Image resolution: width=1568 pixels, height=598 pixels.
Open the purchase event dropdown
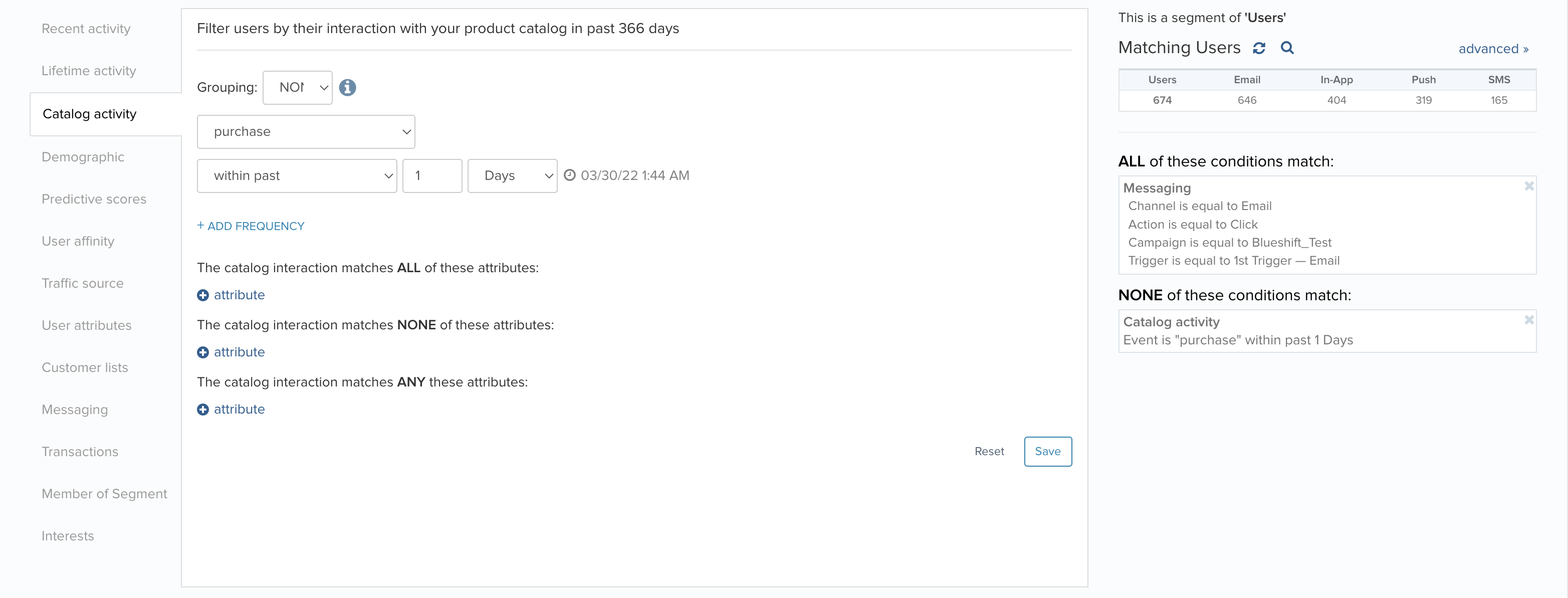point(306,132)
